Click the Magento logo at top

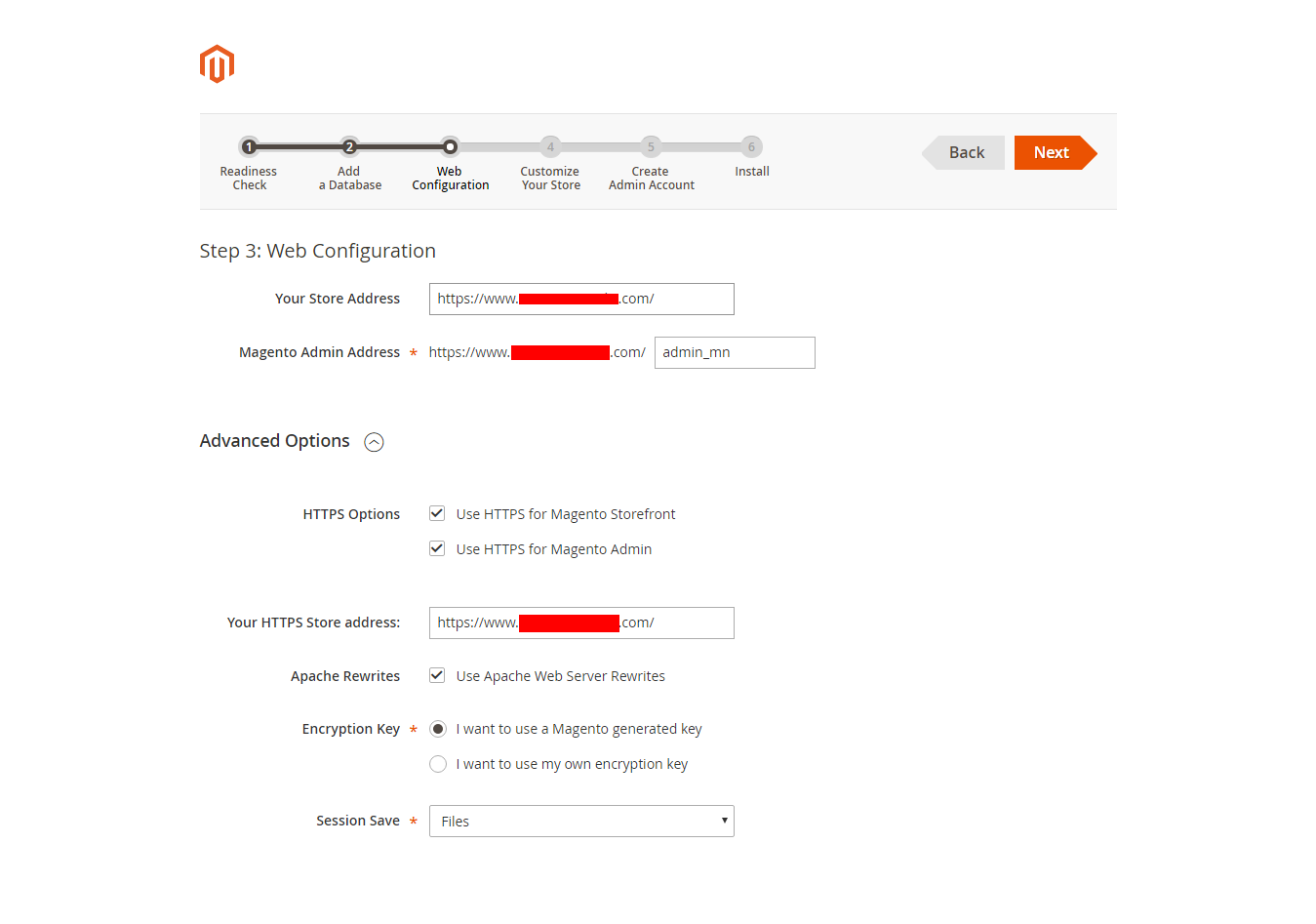point(217,62)
